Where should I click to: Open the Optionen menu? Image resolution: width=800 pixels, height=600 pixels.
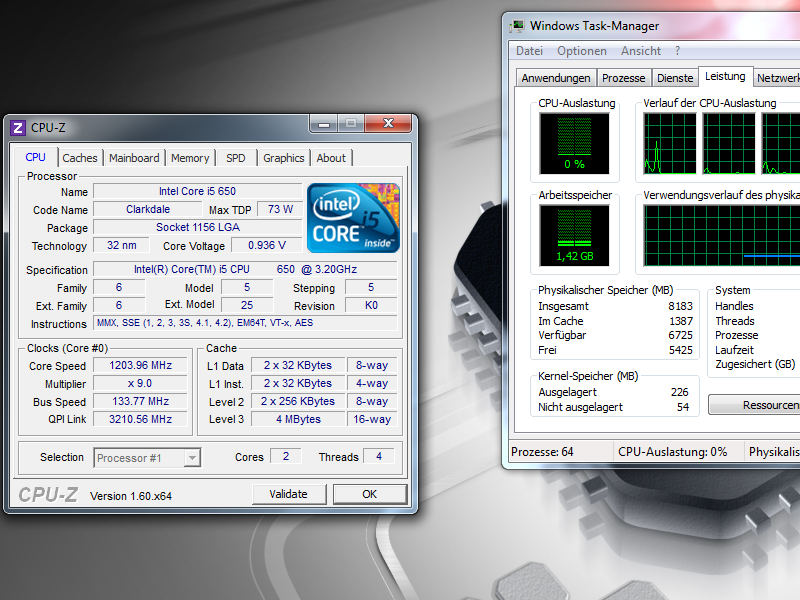pyautogui.click(x=582, y=51)
